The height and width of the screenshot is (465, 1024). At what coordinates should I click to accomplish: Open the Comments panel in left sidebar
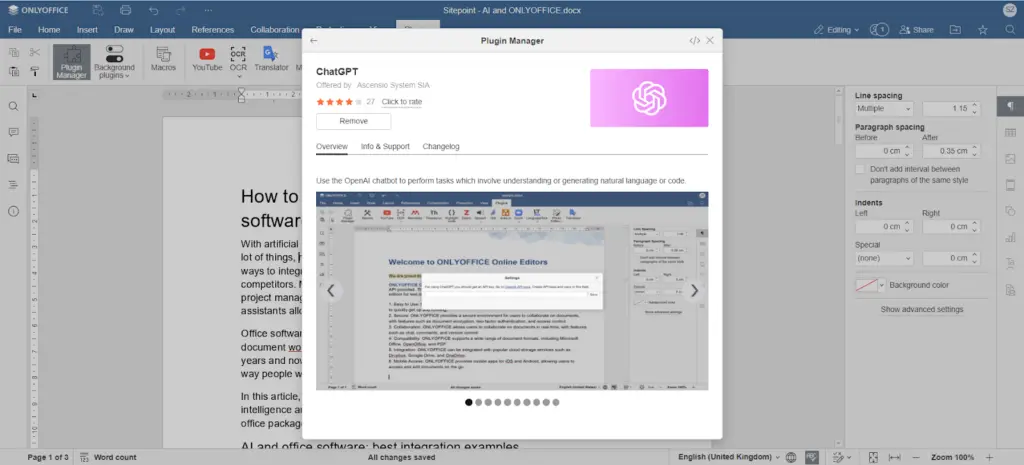[14, 132]
